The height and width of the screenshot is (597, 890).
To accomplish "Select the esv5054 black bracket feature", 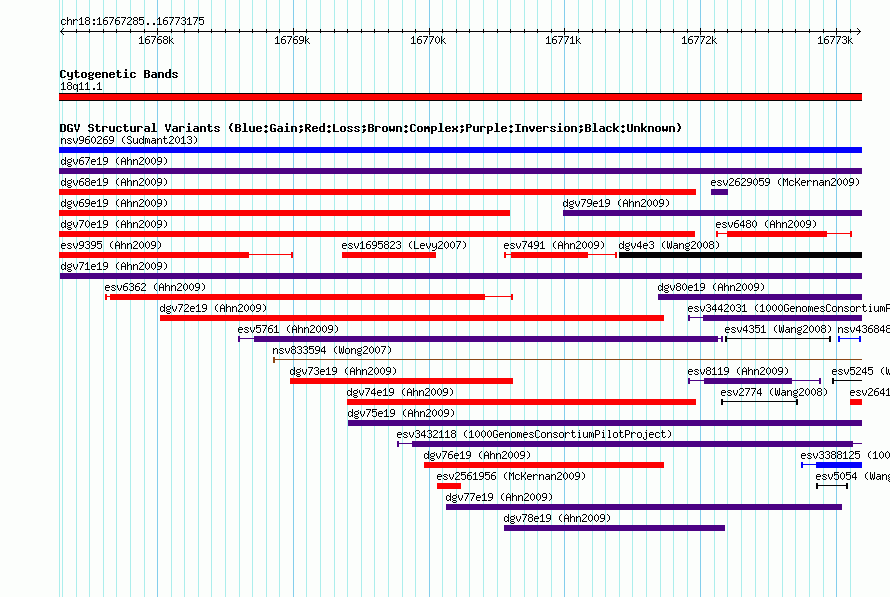I will (832, 486).
